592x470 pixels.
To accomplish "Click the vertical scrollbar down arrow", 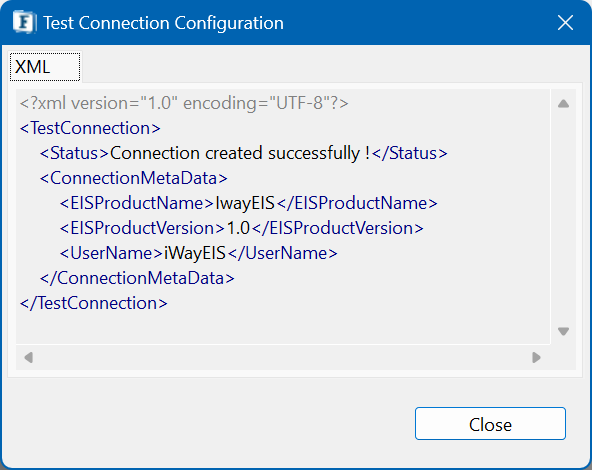I will 563,331.
